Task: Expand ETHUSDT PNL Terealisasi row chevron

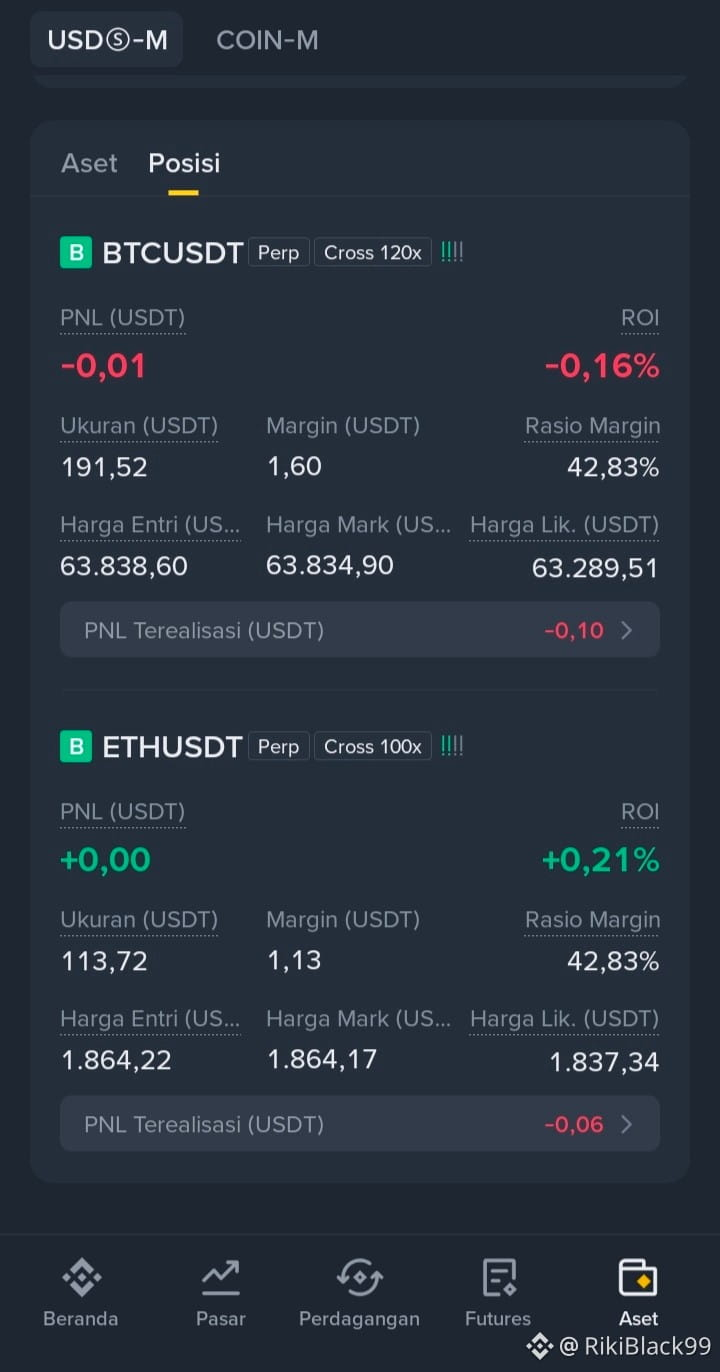Action: [x=627, y=1124]
